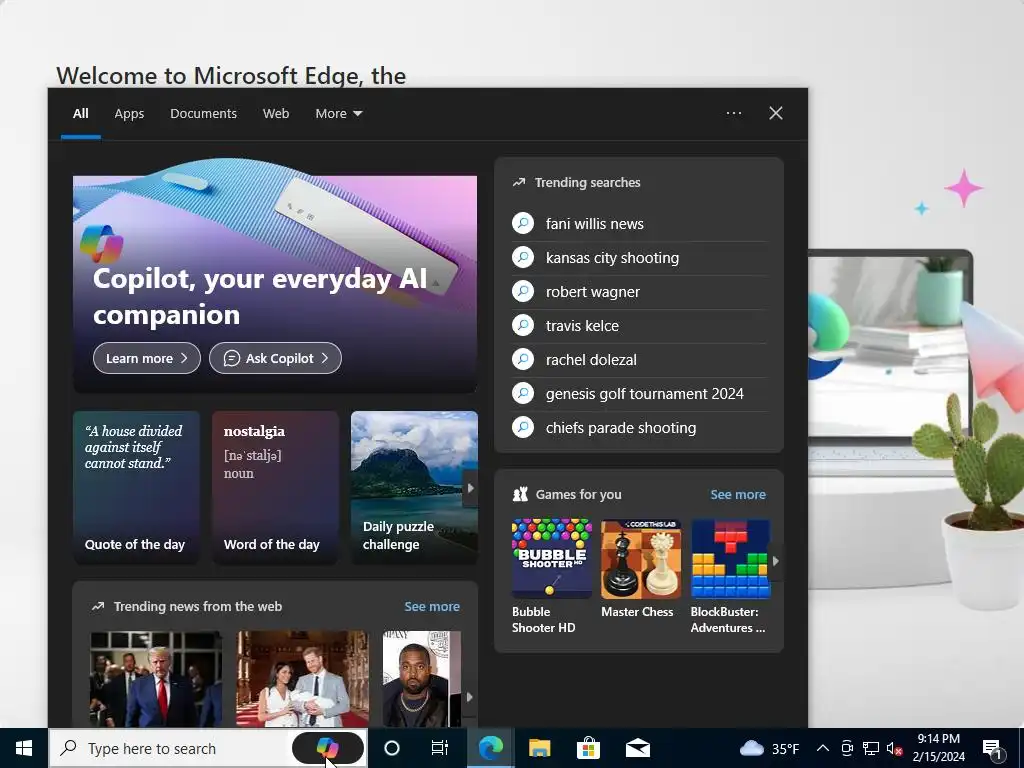Click the Type here to search field

pos(170,748)
